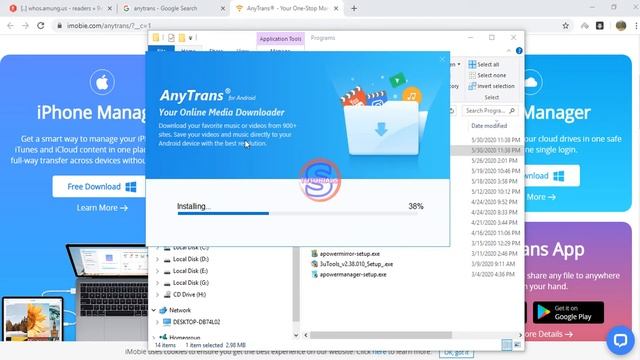Viewport: 640px width, 360px height.
Task: Click the Apple logo icon
Action: coord(102,82)
